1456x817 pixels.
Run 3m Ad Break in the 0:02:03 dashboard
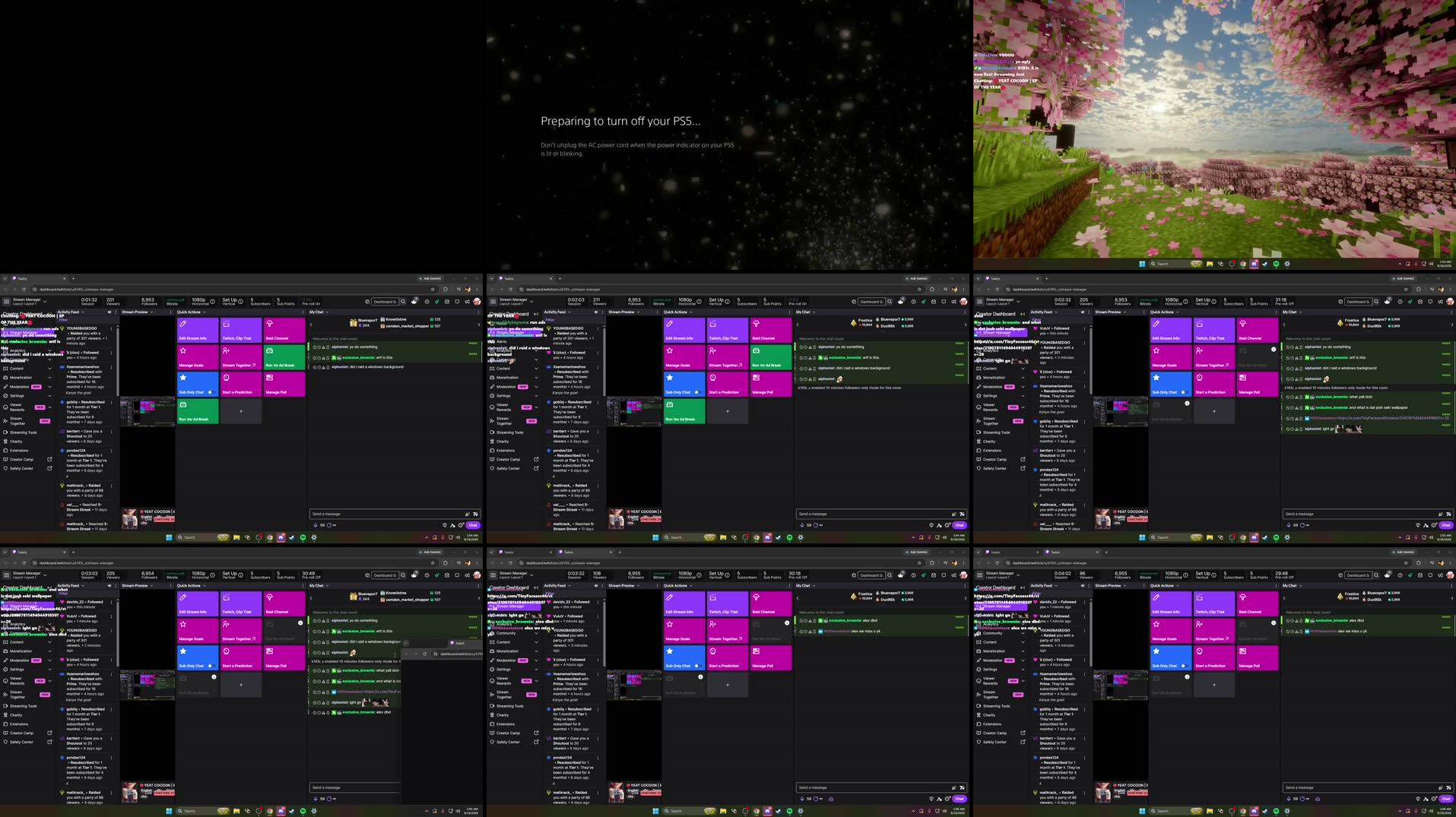684,410
